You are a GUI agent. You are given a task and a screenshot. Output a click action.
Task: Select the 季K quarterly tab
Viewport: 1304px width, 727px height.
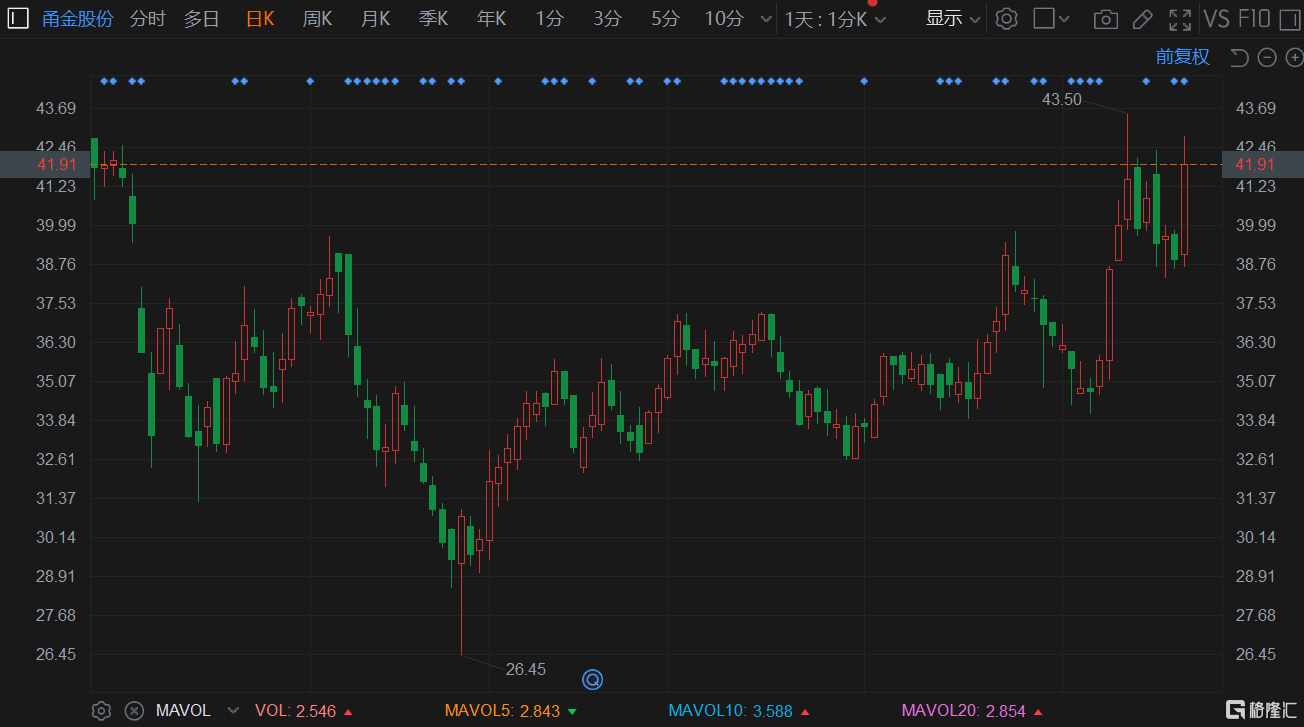[x=433, y=18]
